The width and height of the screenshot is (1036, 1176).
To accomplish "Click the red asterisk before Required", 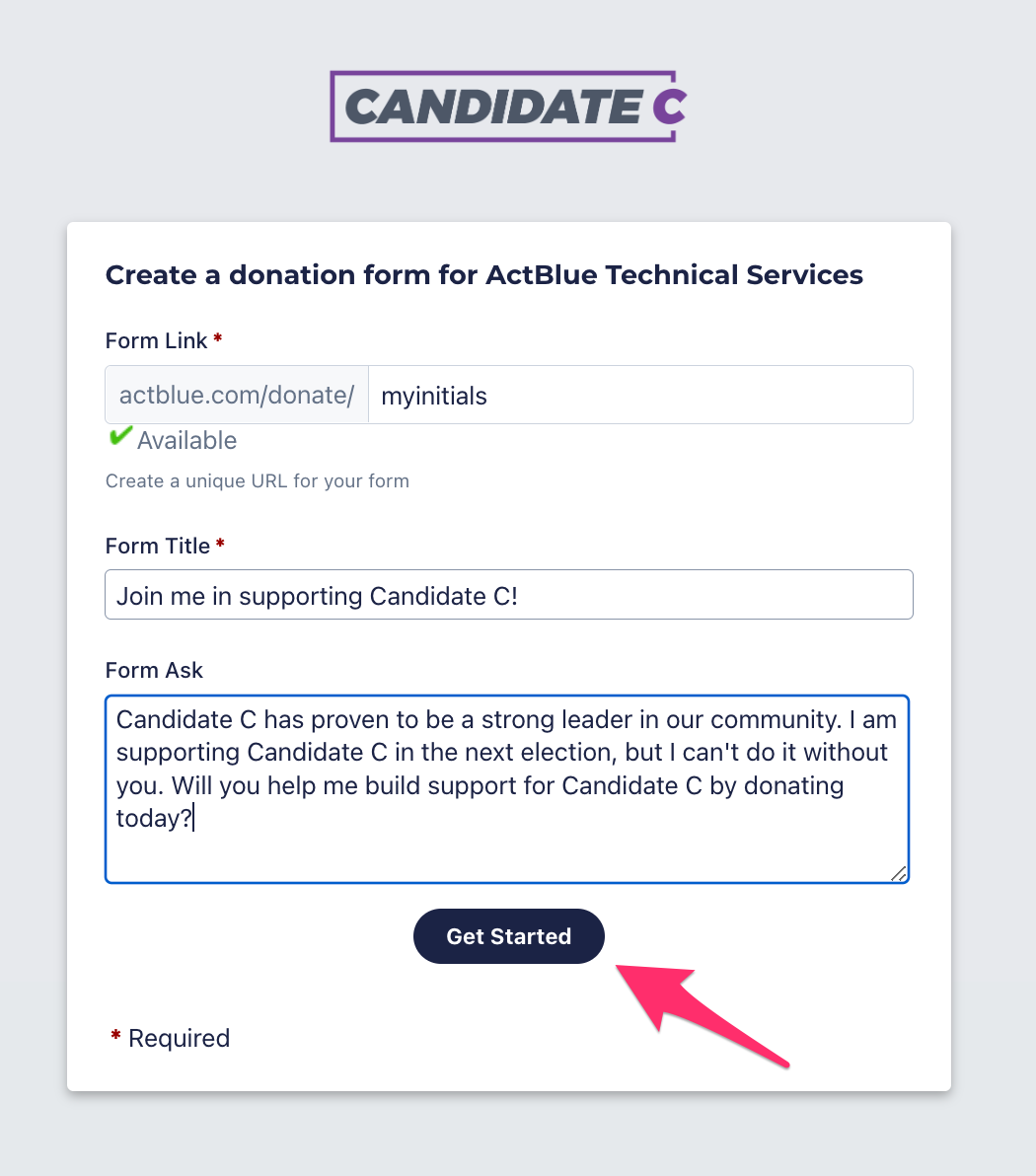I will point(115,1037).
